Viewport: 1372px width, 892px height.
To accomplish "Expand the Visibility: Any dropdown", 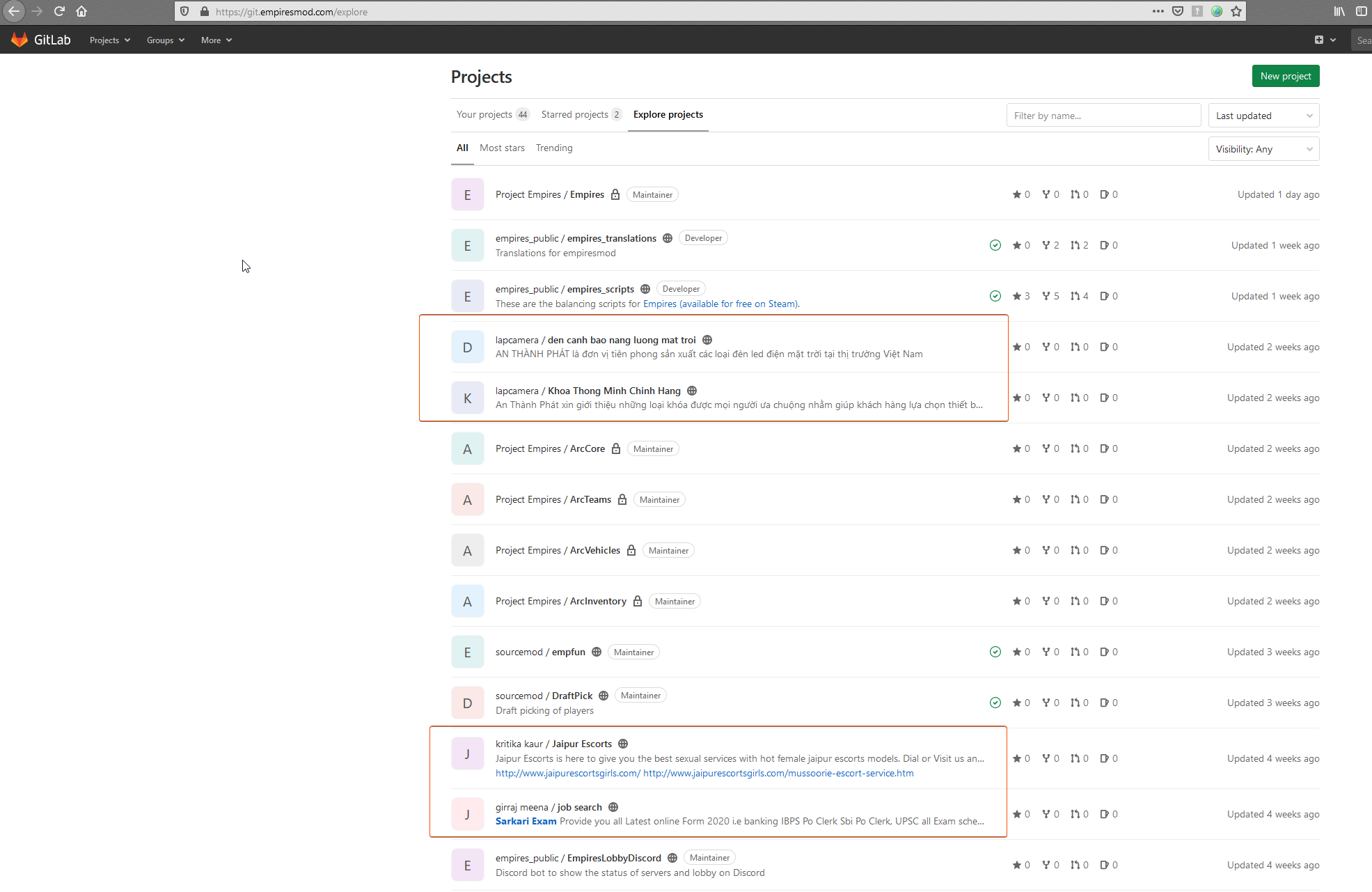I will coord(1263,149).
